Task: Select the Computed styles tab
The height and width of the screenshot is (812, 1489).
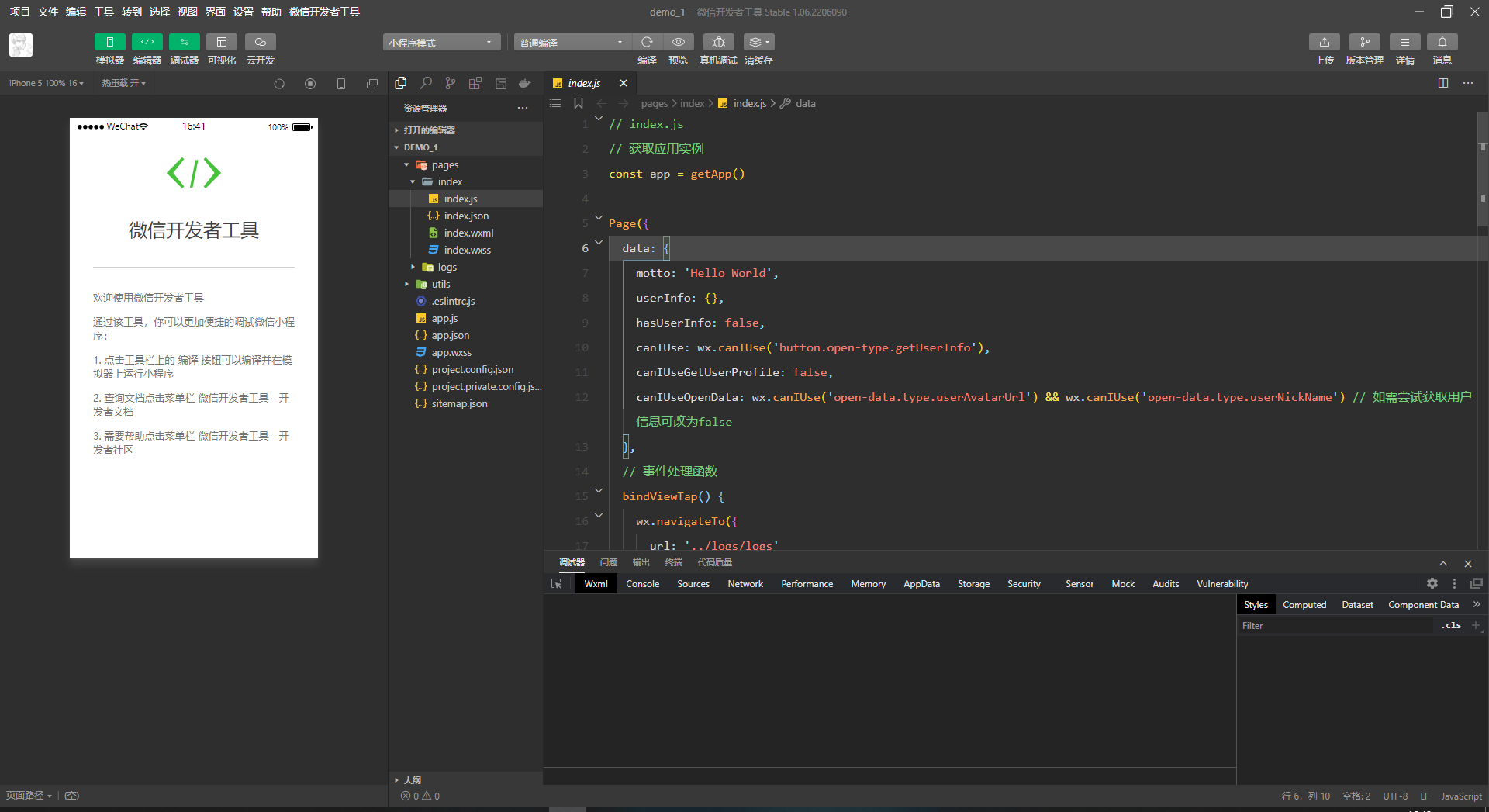Action: tap(1304, 605)
